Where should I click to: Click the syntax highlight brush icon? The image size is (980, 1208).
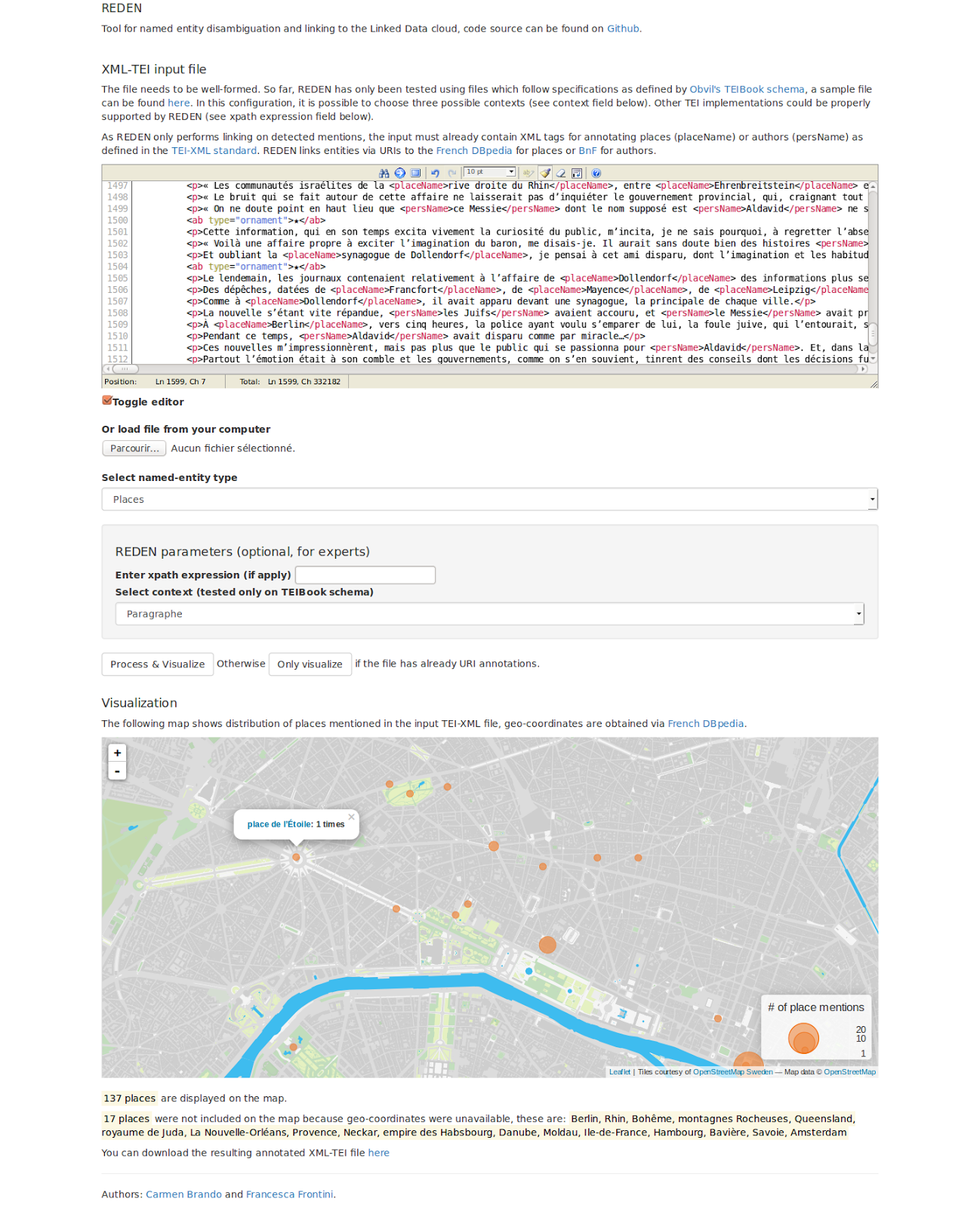pos(545,173)
